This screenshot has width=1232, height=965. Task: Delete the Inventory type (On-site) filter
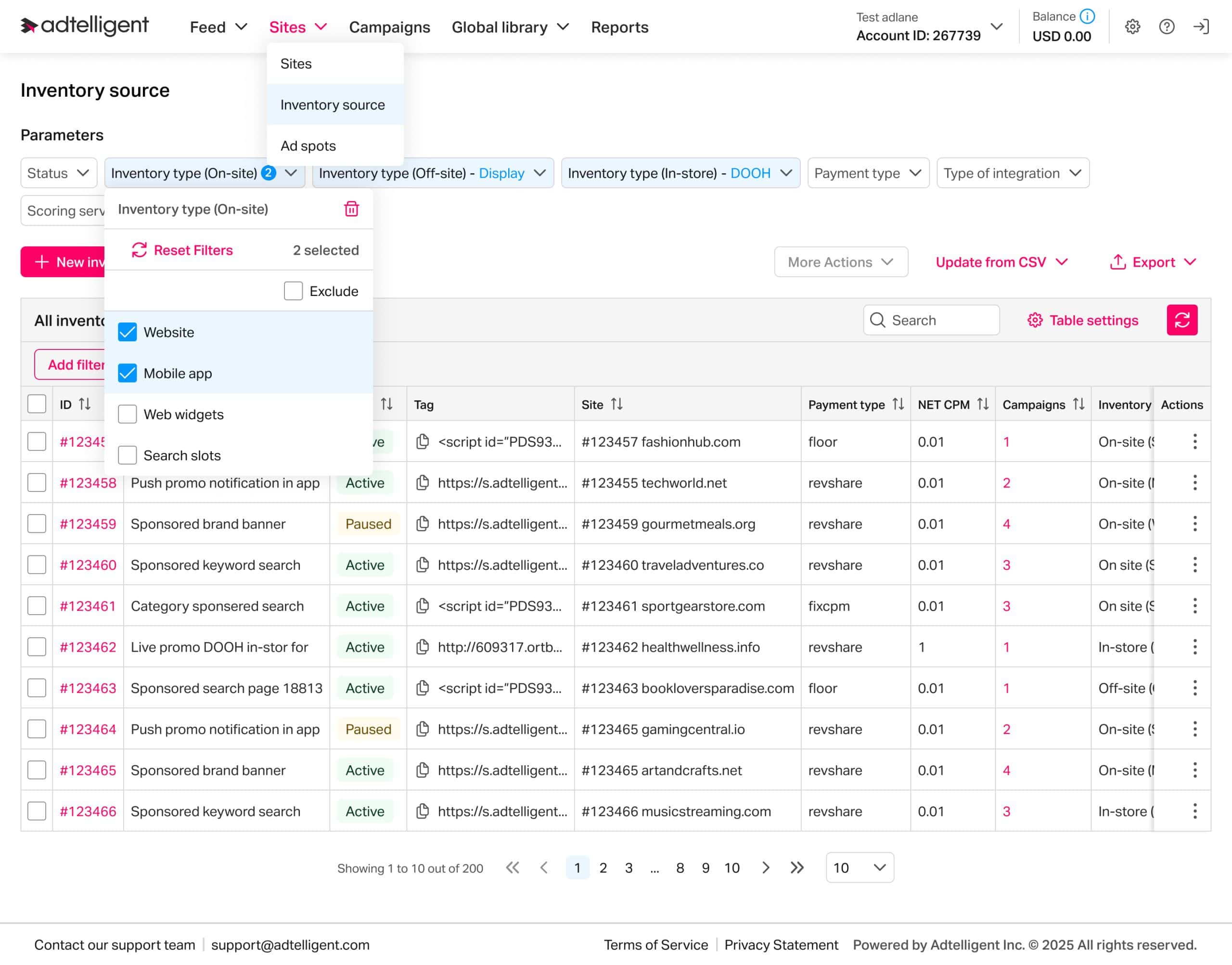click(x=351, y=209)
